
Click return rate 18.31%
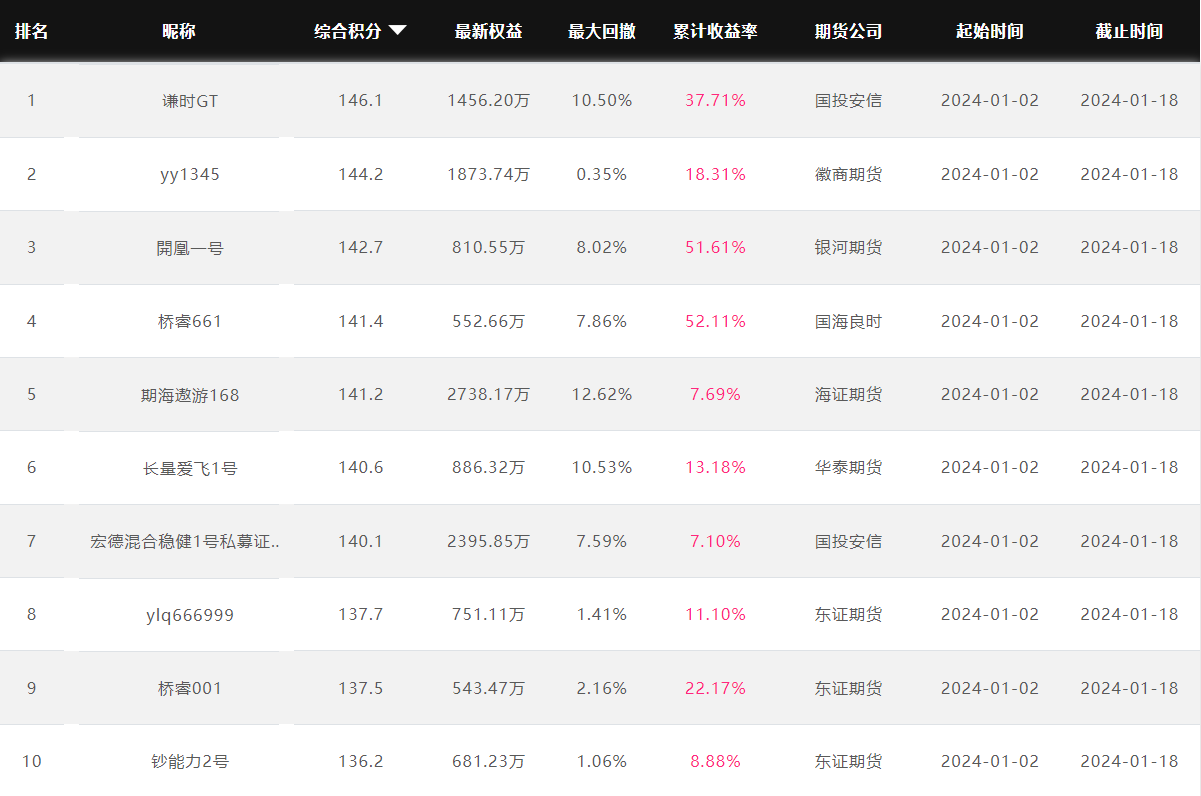[716, 174]
